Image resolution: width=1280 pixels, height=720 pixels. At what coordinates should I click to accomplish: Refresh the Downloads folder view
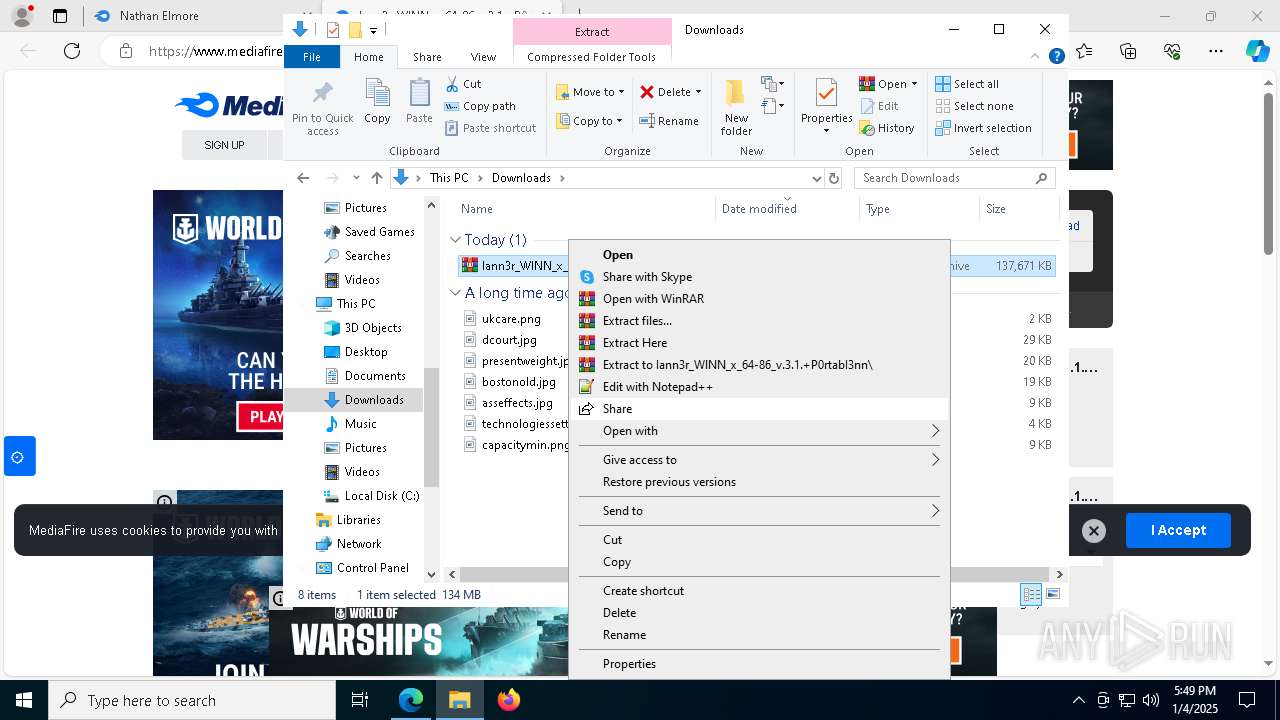point(834,178)
